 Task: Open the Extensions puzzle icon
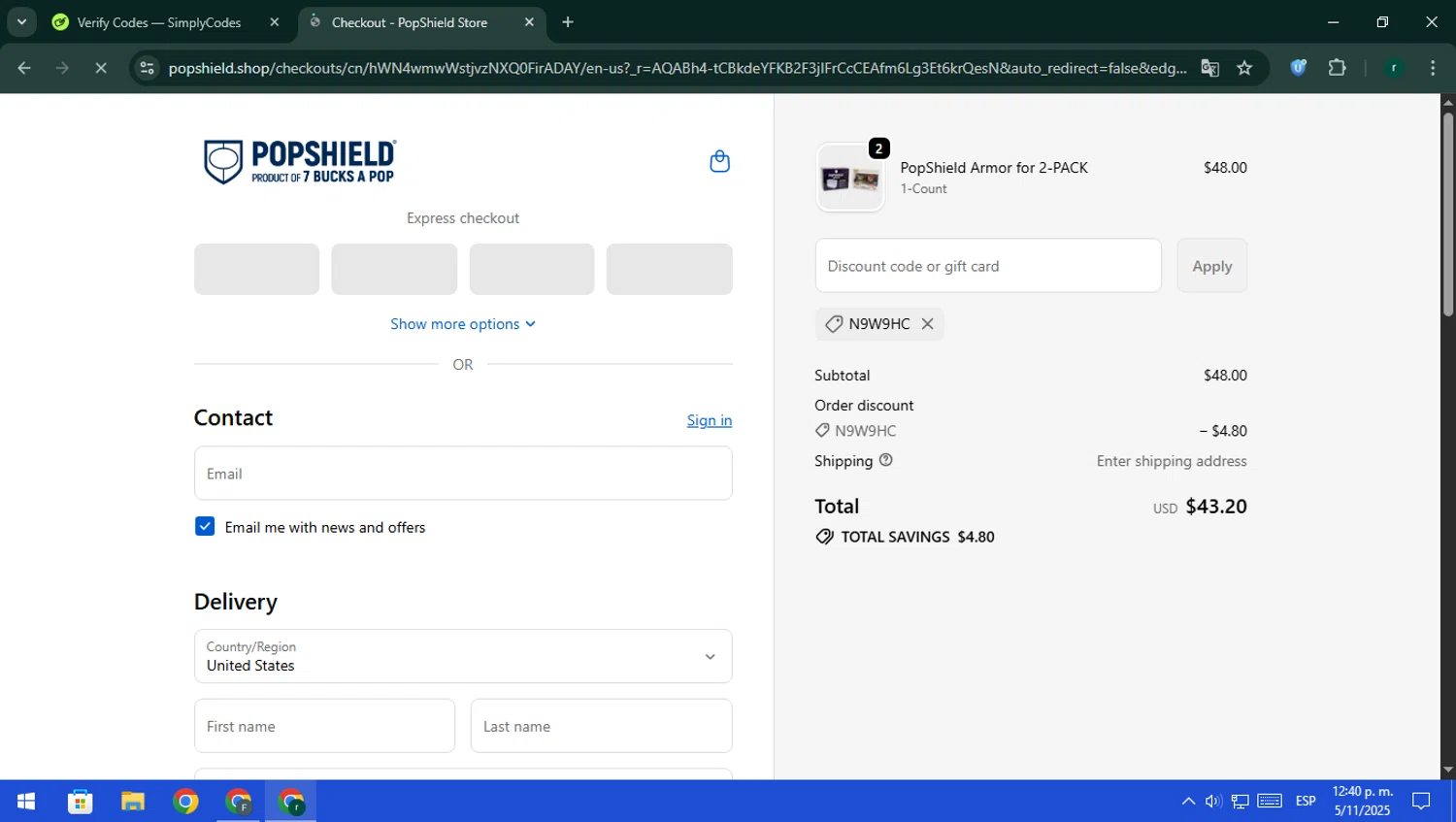1337,68
